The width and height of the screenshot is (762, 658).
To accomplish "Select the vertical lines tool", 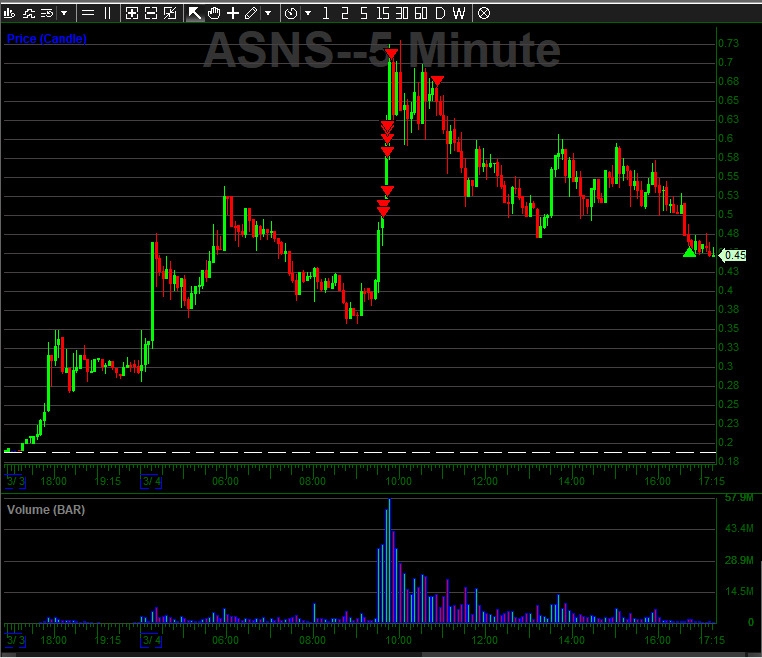I will 107,13.
